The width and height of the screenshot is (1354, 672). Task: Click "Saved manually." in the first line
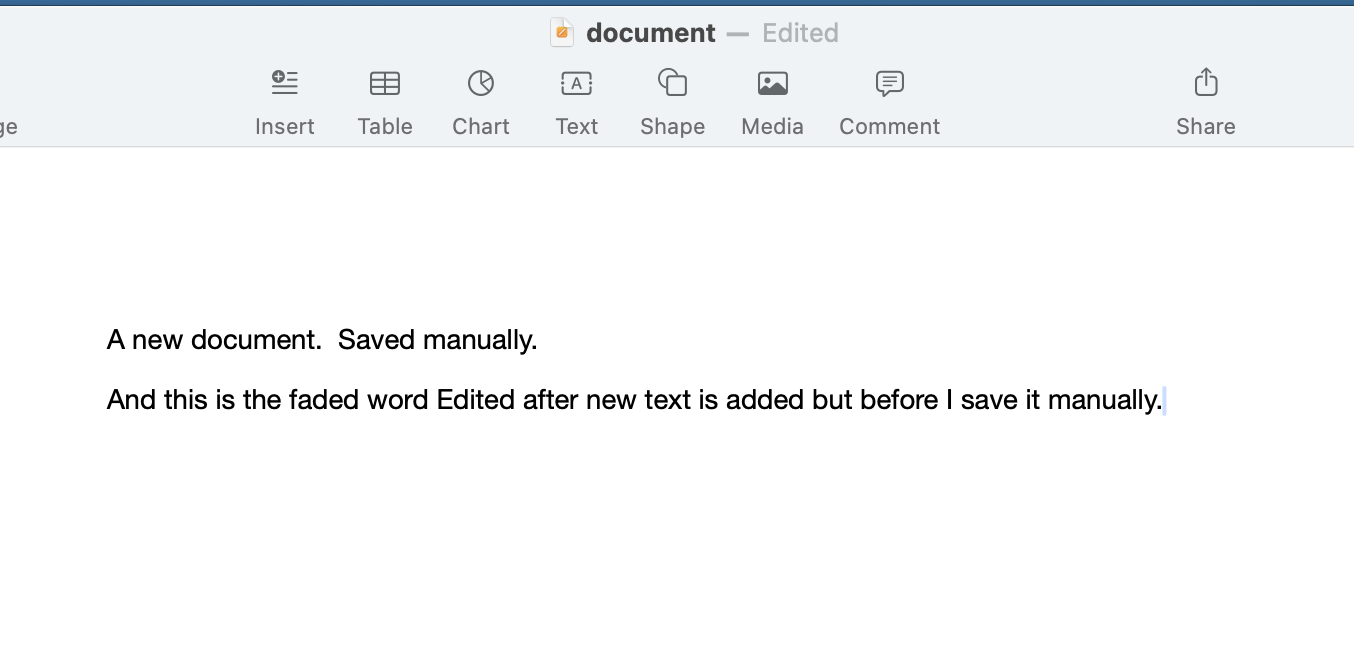[437, 340]
